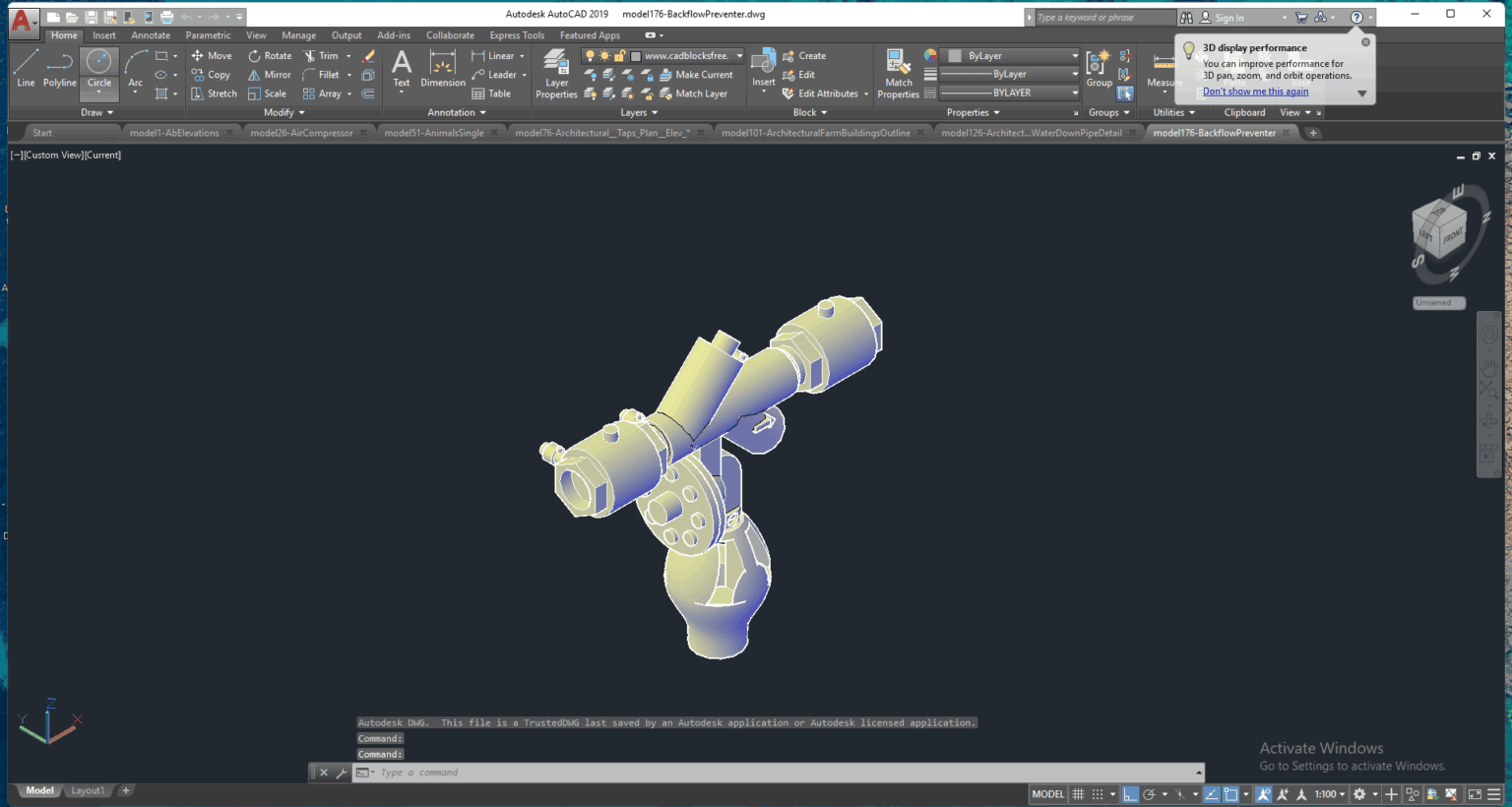Select the Line tool
Viewport: 1512px width, 807px height.
pos(26,69)
